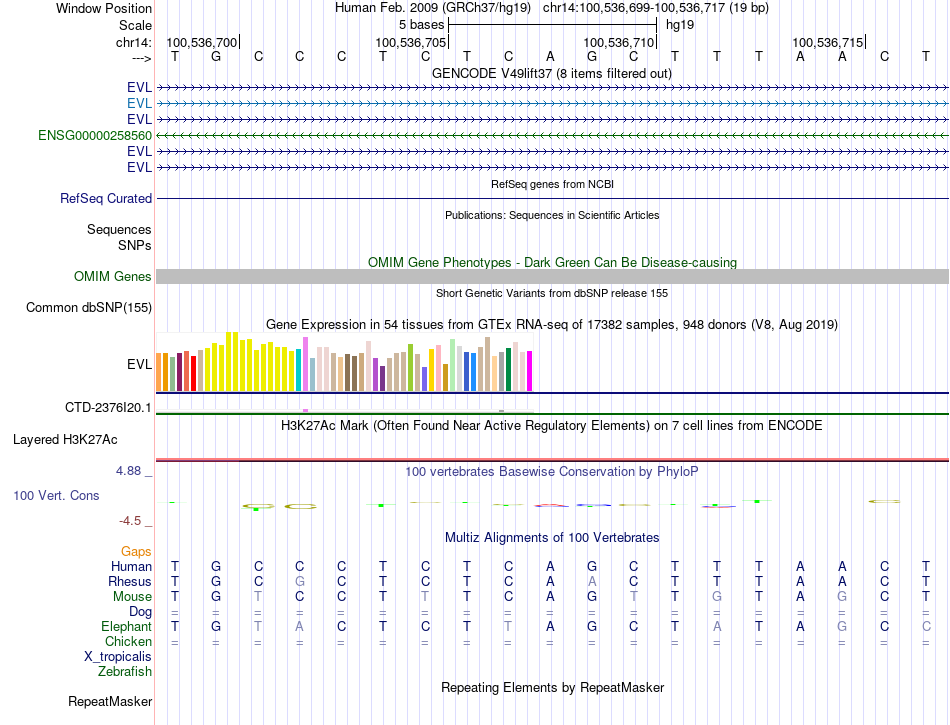Click the orange Gaps label
950x725 pixels.
(136, 551)
